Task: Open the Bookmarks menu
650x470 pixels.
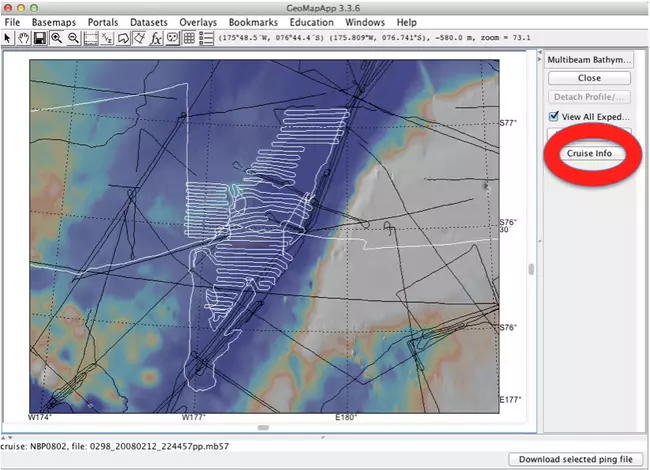Action: coord(253,21)
